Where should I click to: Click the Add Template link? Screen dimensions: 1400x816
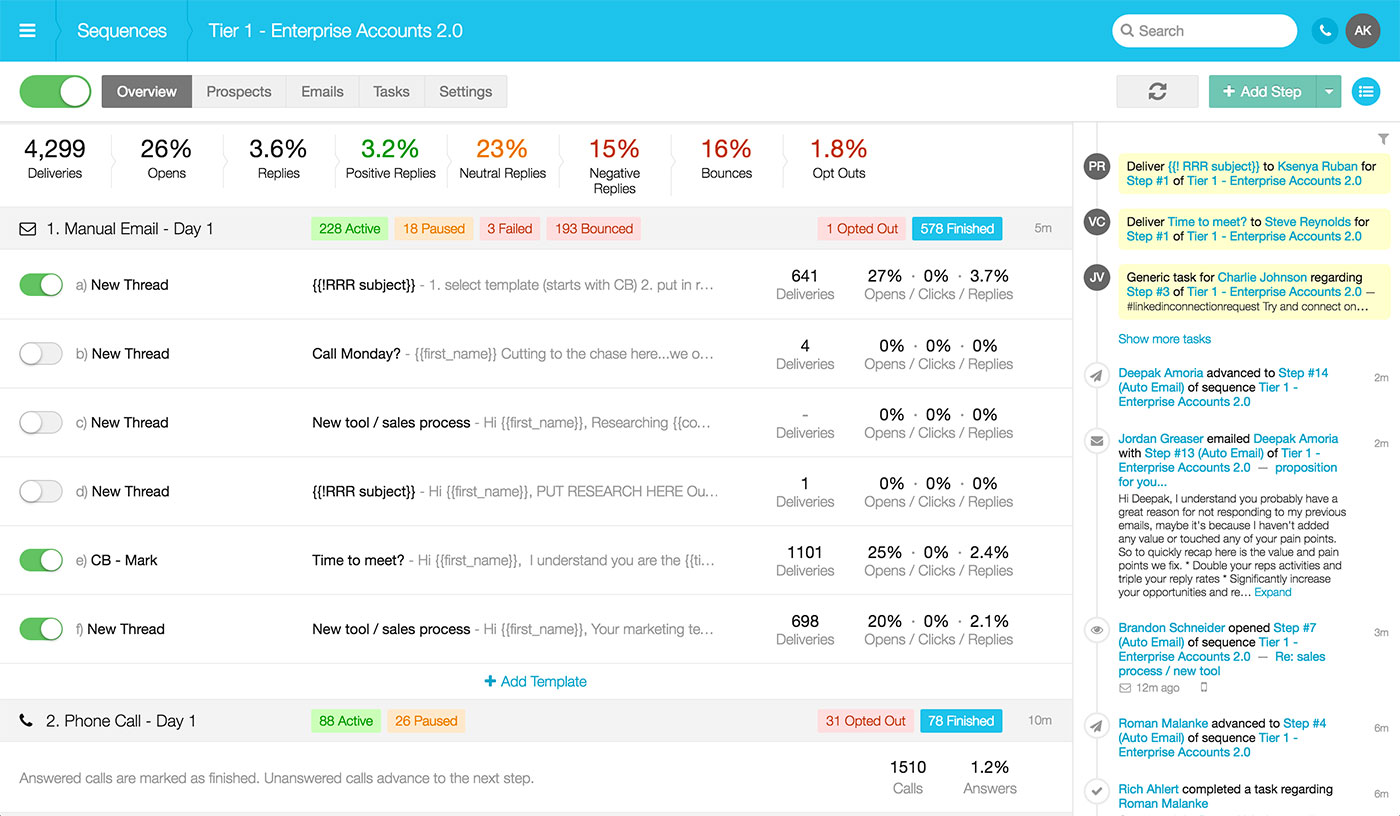tap(536, 681)
